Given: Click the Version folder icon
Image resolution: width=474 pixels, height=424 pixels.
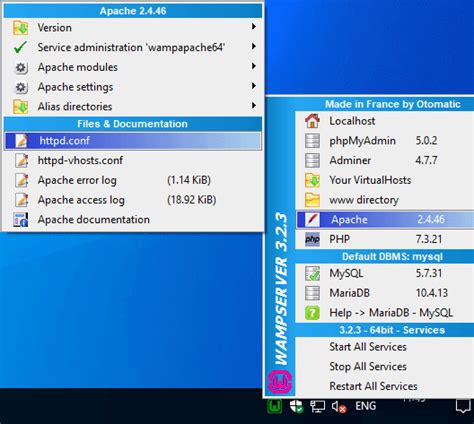Looking at the screenshot, I should [21, 28].
